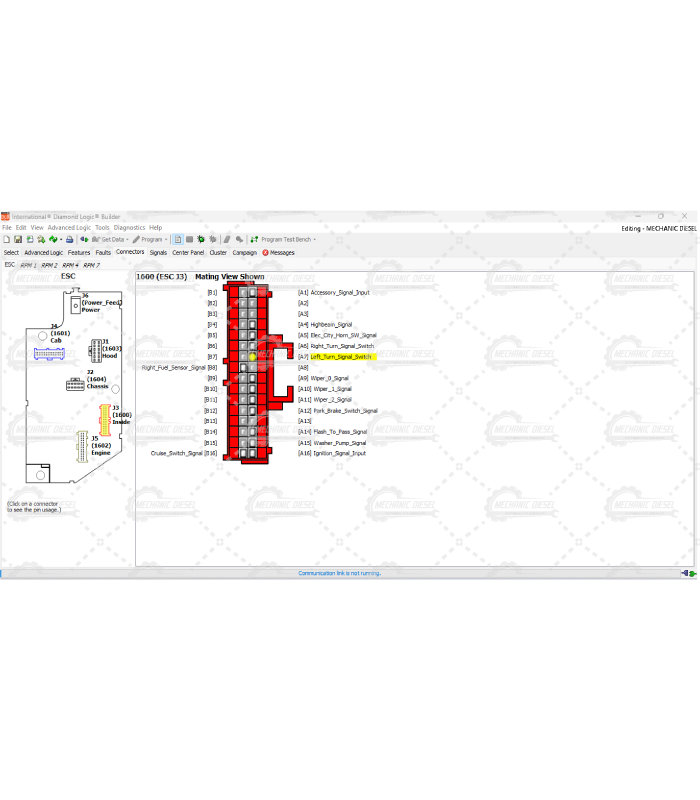
Task: Select the J2 Chassis connector
Action: [75, 385]
